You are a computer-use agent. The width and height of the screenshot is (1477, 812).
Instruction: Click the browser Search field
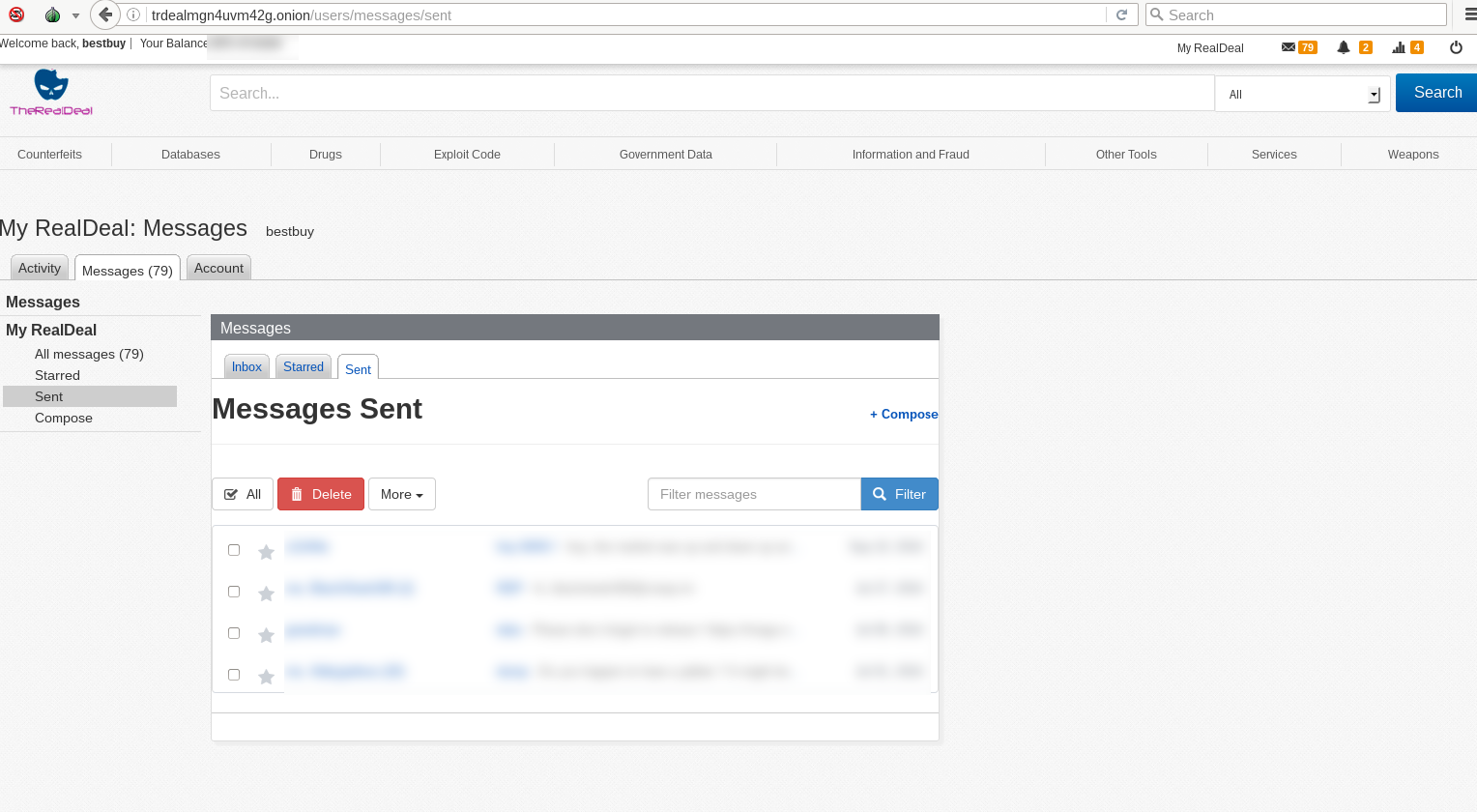[1295, 14]
